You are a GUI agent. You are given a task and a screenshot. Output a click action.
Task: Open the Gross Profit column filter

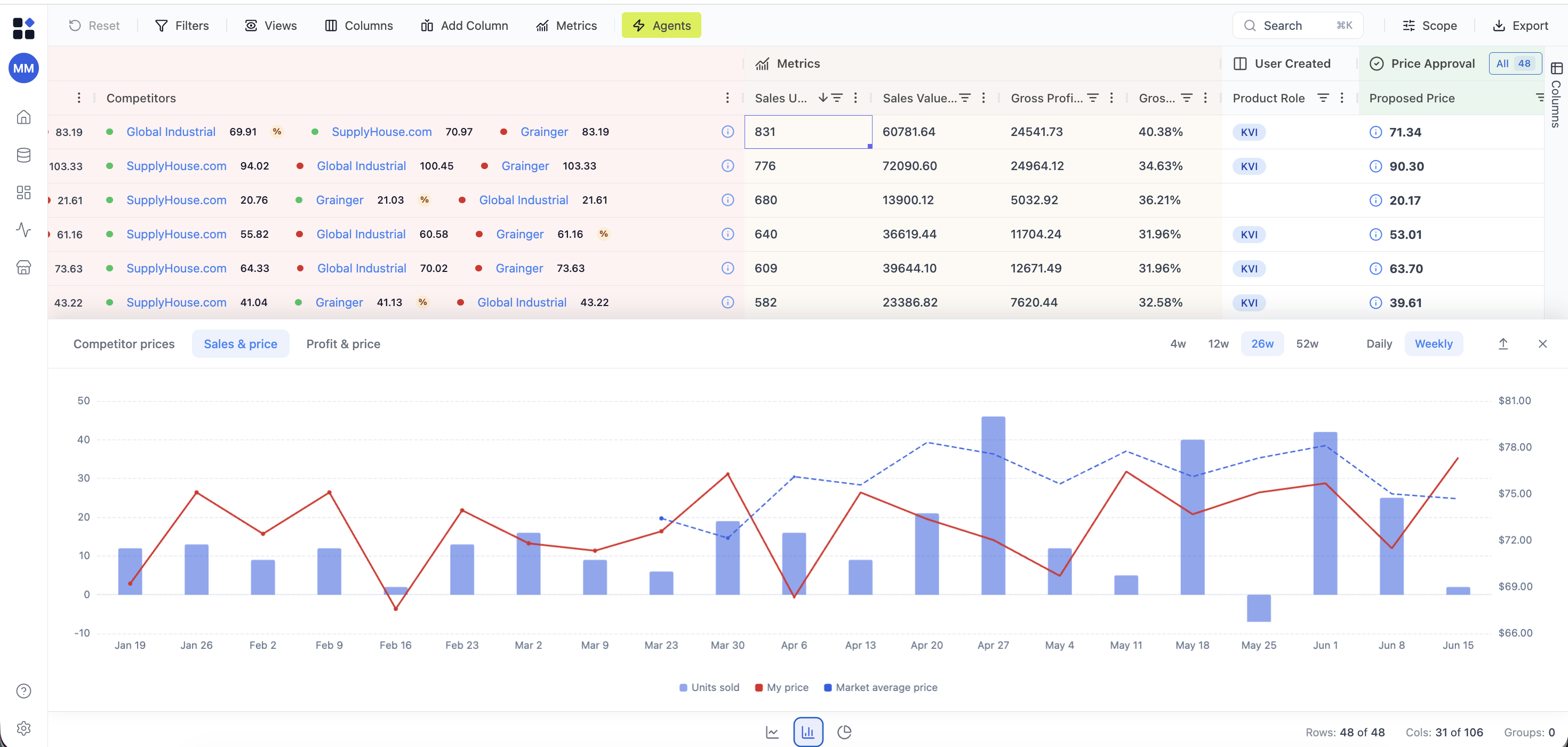click(1093, 98)
